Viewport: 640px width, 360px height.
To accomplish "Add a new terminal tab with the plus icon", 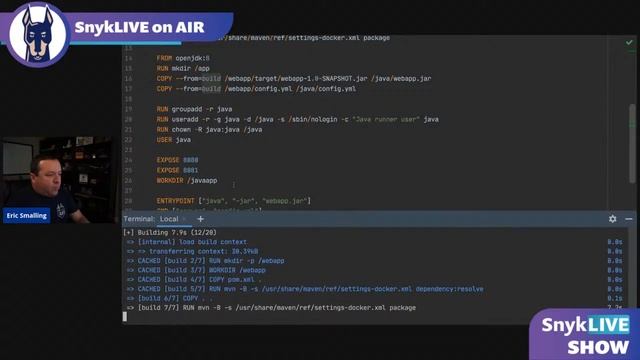I will [x=200, y=219].
